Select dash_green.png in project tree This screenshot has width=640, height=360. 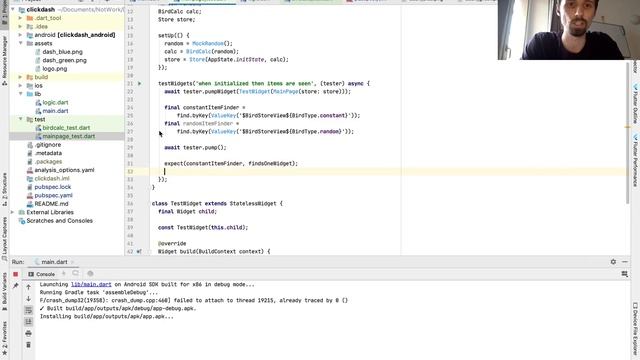click(64, 60)
